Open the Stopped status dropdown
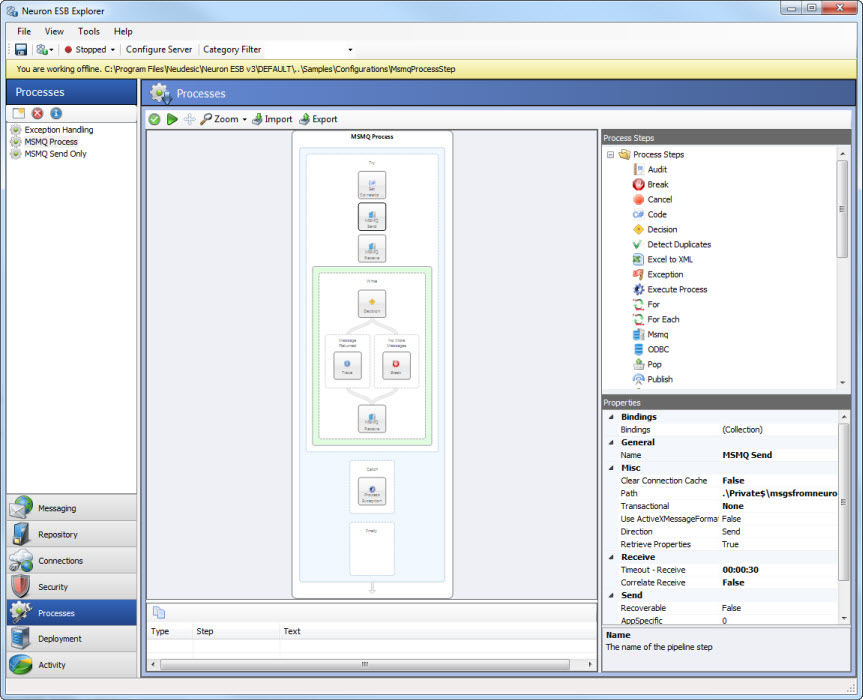This screenshot has width=863, height=700. pyautogui.click(x=90, y=50)
